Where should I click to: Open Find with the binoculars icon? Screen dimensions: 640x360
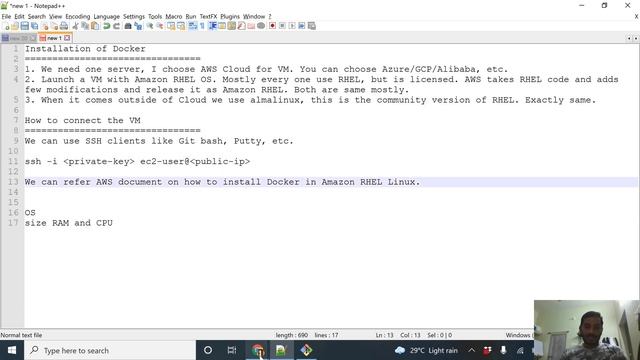pyautogui.click(x=128, y=26)
